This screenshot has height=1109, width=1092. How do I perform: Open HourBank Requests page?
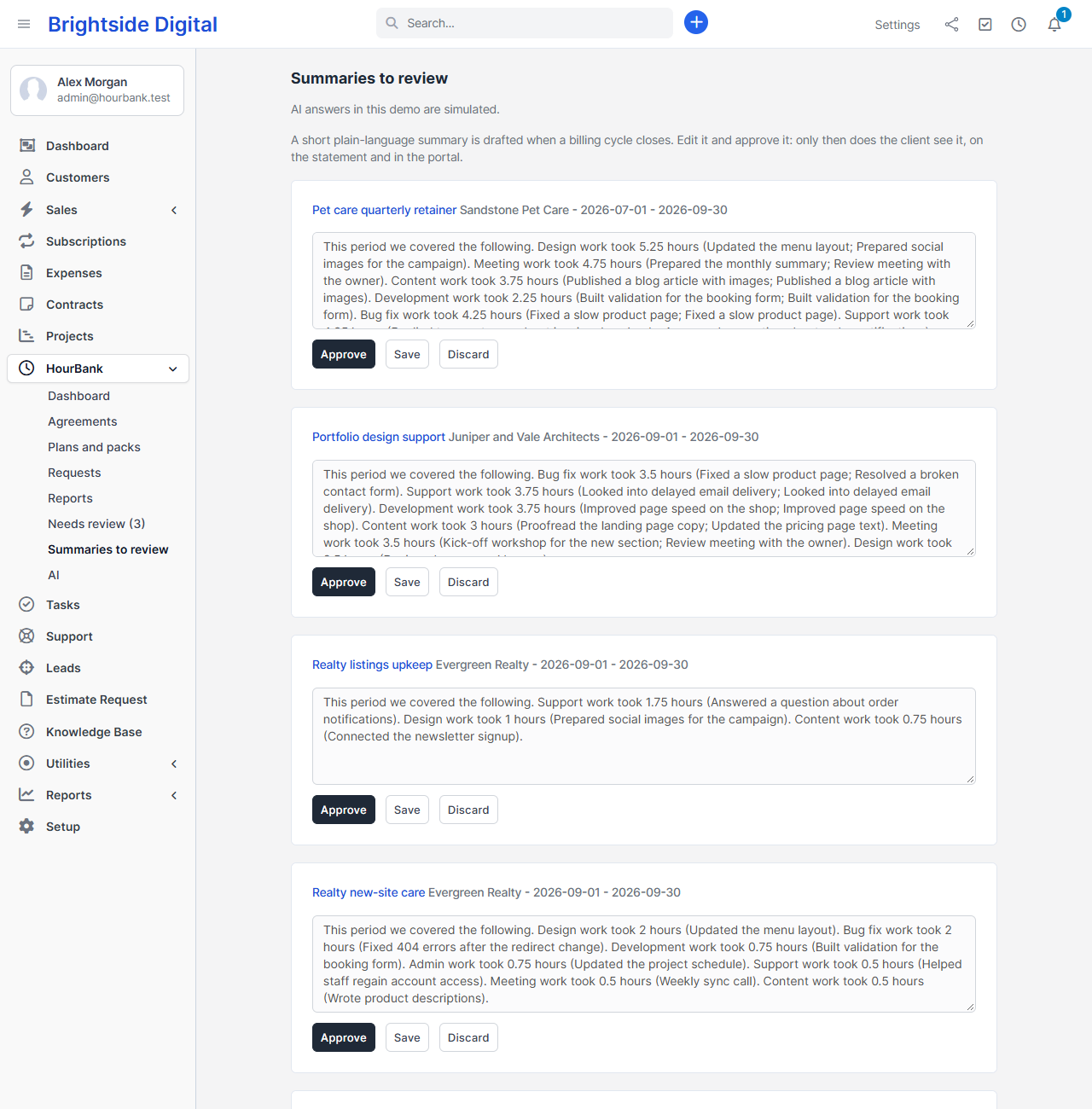(x=74, y=473)
